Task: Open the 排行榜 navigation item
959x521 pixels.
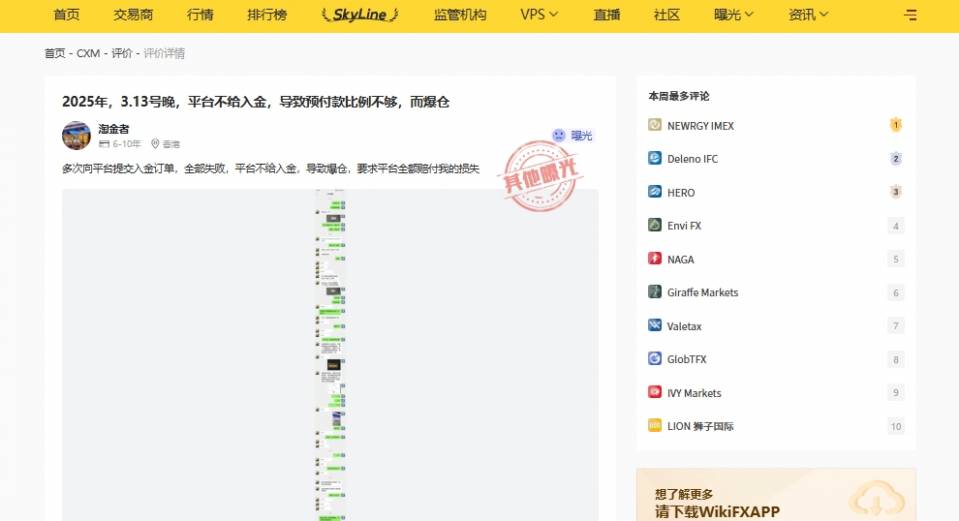Action: click(x=267, y=14)
